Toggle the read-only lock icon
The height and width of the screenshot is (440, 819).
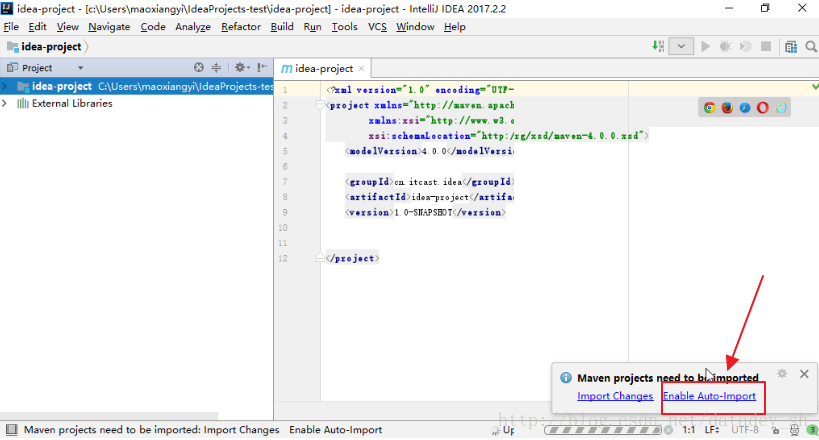pyautogui.click(x=776, y=431)
